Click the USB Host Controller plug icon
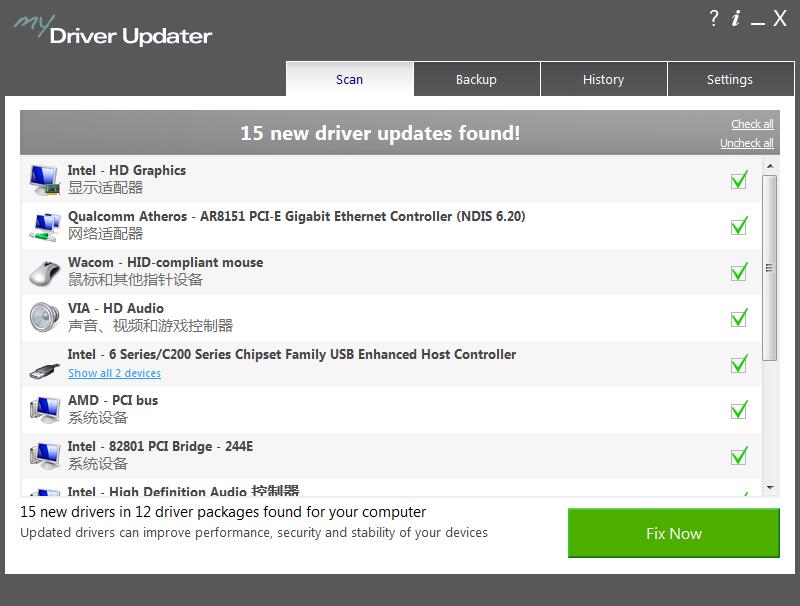This screenshot has width=800, height=606. (44, 371)
